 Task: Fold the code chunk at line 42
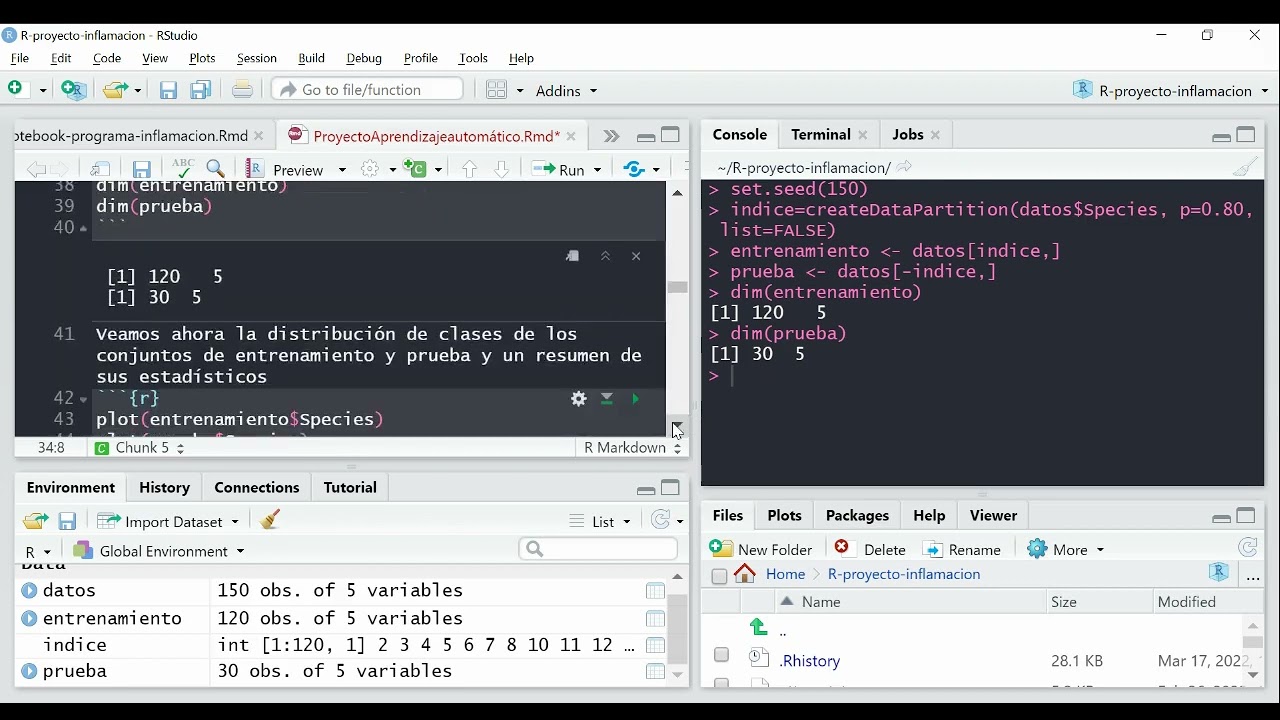84,400
